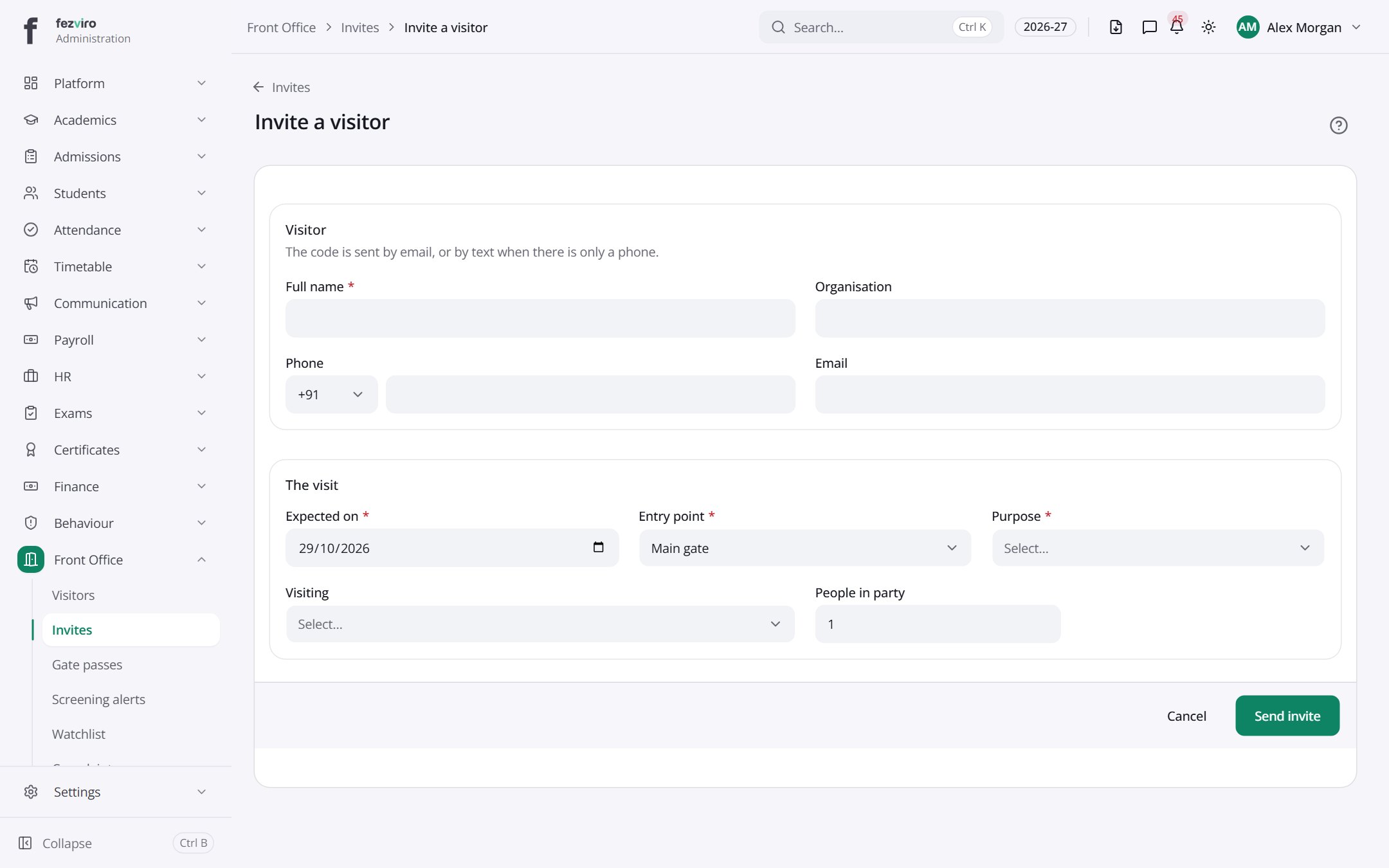Click the Students people icon
Image resolution: width=1389 pixels, height=868 pixels.
coord(31,193)
